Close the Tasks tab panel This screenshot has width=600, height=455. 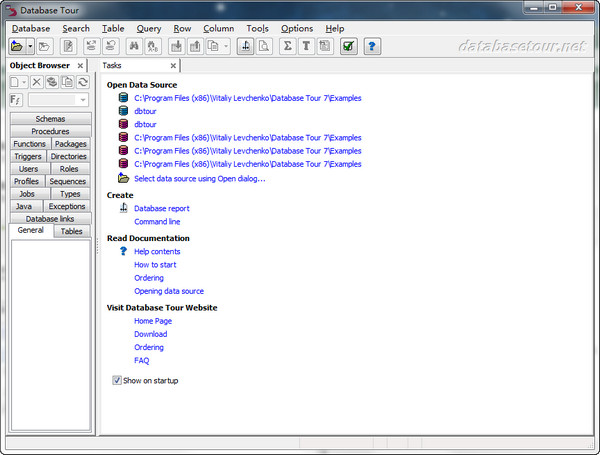pyautogui.click(x=173, y=65)
